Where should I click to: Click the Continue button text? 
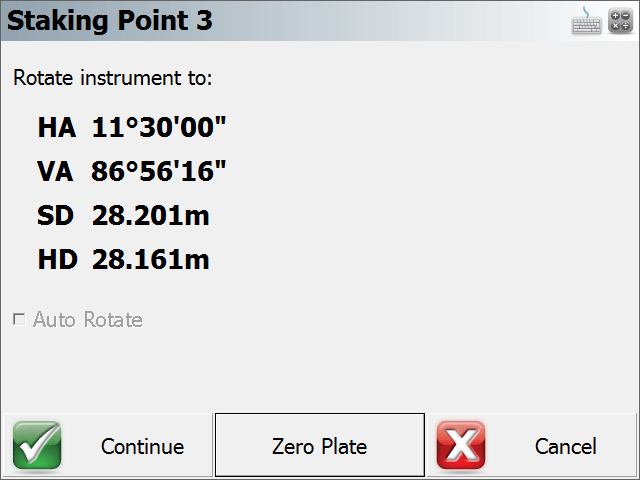click(x=142, y=447)
